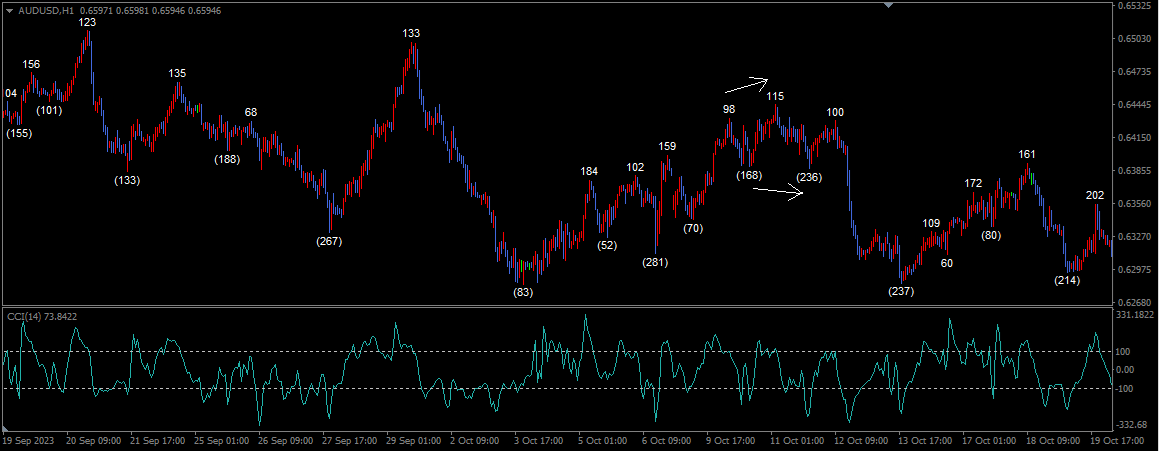
Task: Click the 13 Oct 17:00 time axis label
Action: (926, 441)
